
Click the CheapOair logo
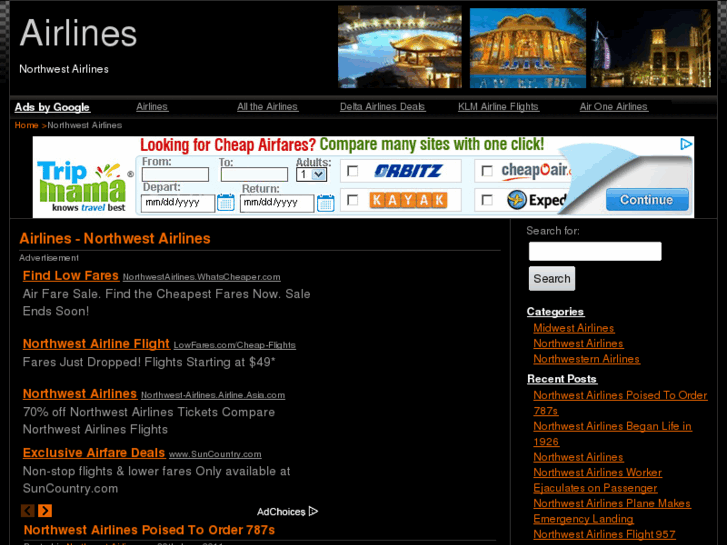click(x=536, y=171)
